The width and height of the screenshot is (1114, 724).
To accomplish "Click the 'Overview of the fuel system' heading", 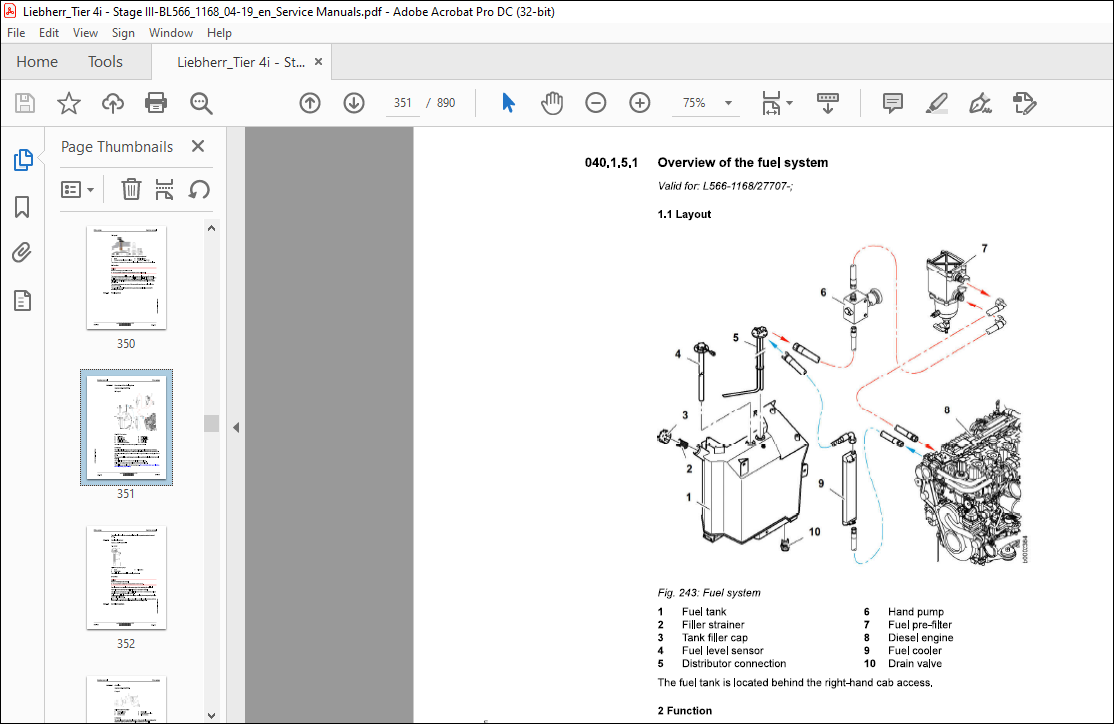I will coord(742,163).
